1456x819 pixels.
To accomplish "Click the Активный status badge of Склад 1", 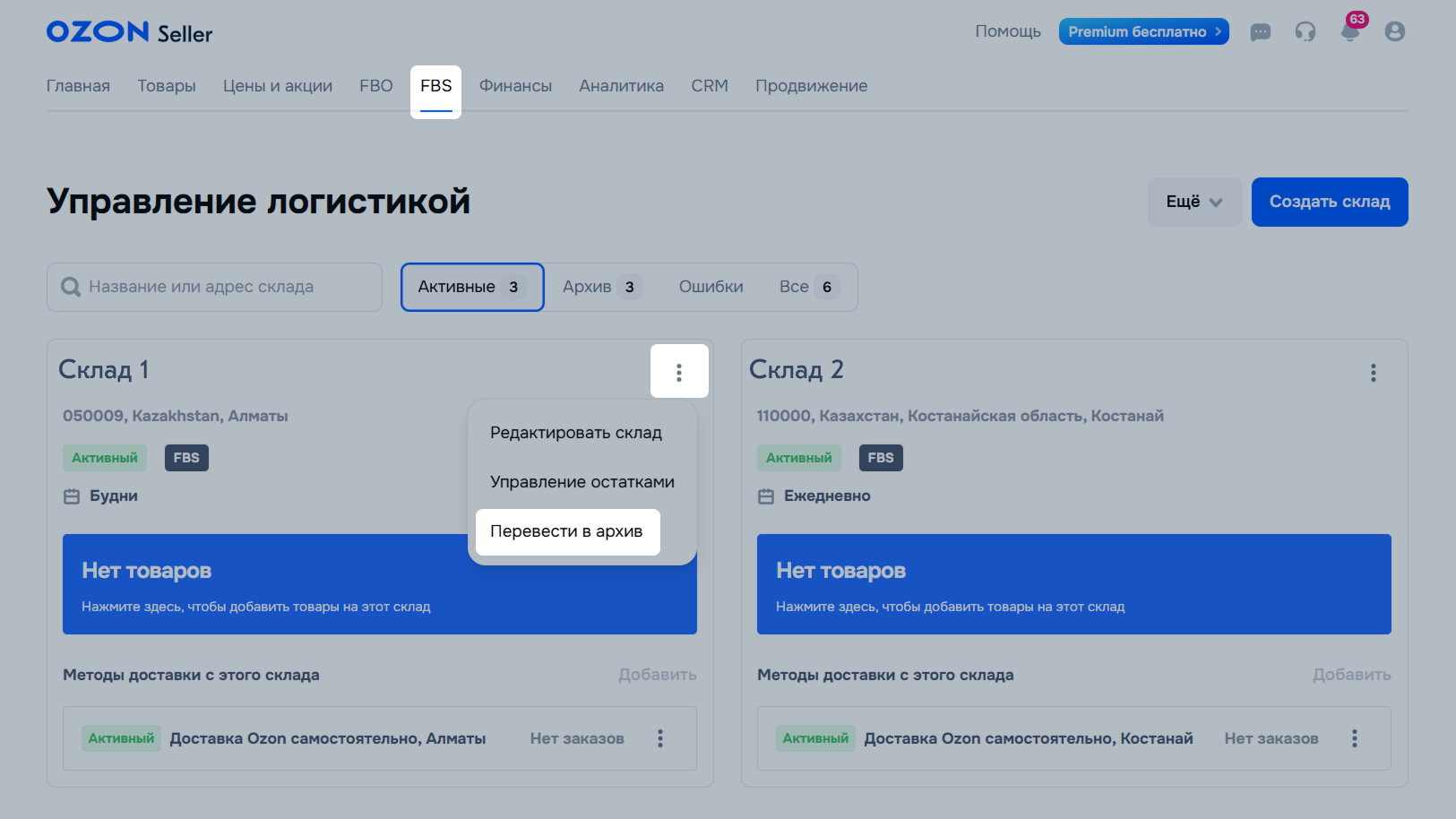I will pos(105,458).
